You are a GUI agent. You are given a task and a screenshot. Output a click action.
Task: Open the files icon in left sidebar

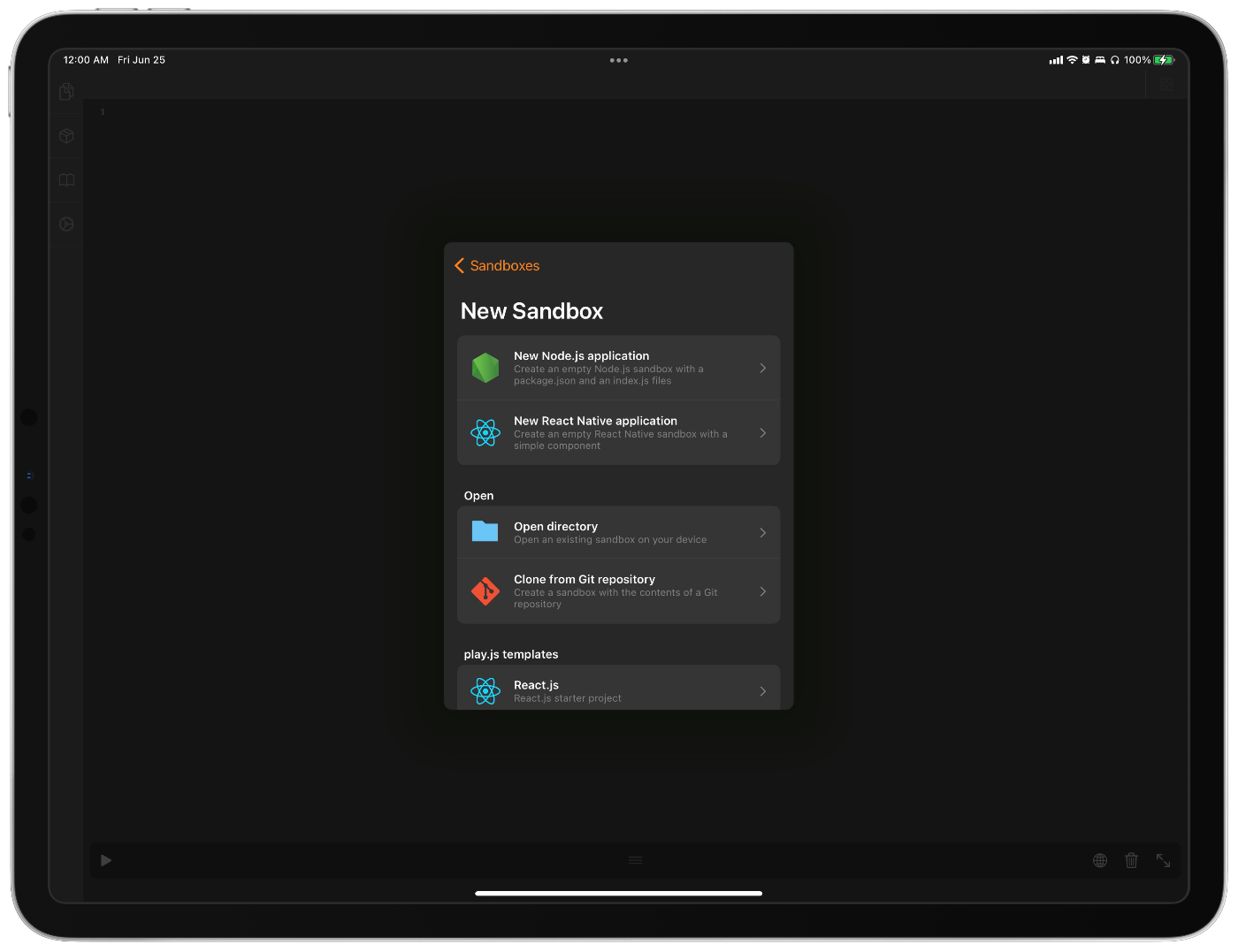tap(66, 92)
